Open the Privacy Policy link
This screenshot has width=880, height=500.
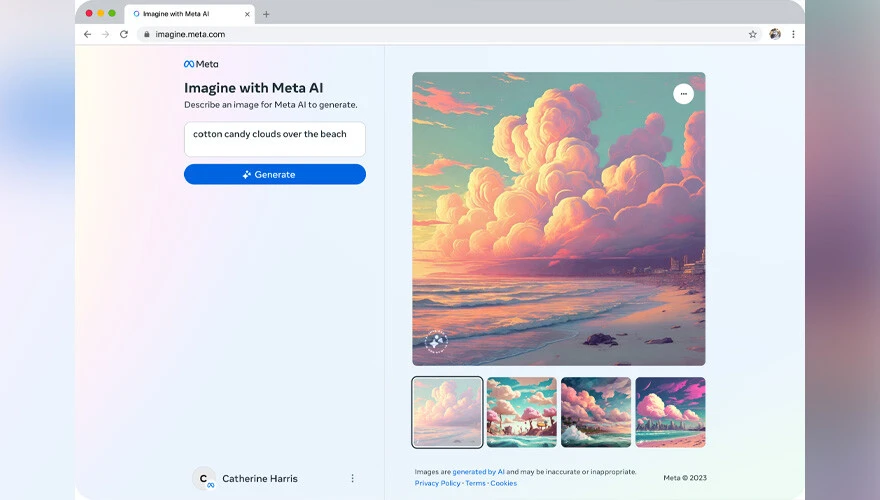437,483
